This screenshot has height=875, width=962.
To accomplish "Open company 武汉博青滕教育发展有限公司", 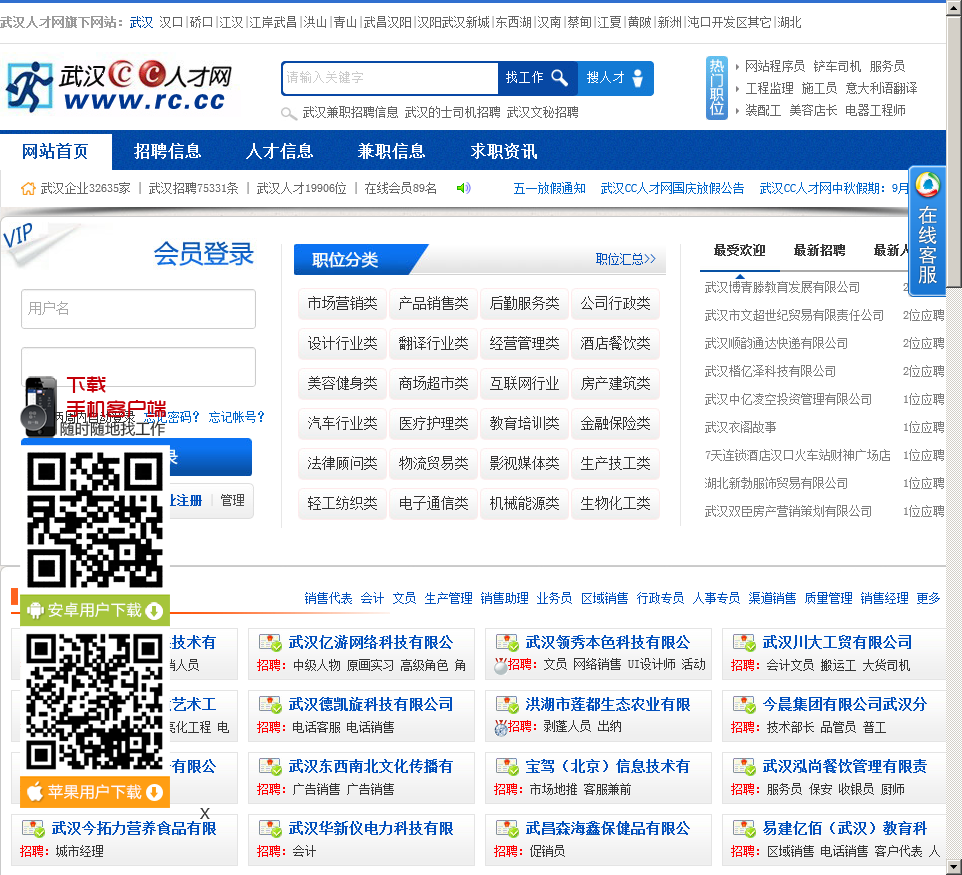I will tap(782, 287).
